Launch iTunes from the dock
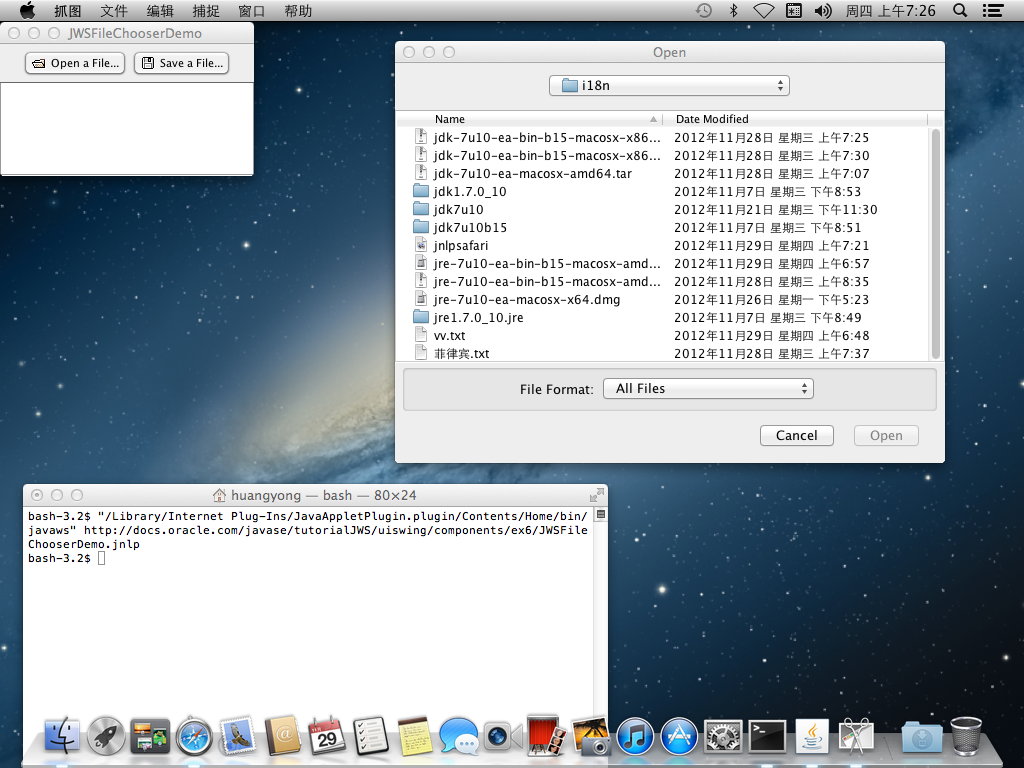The height and width of the screenshot is (768, 1024). [634, 737]
